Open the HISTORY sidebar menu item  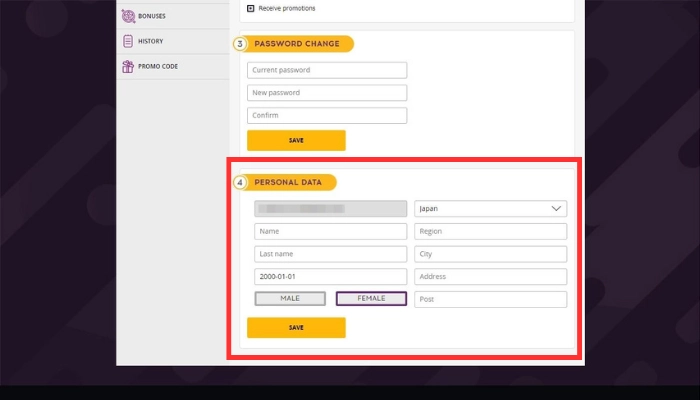(x=173, y=41)
